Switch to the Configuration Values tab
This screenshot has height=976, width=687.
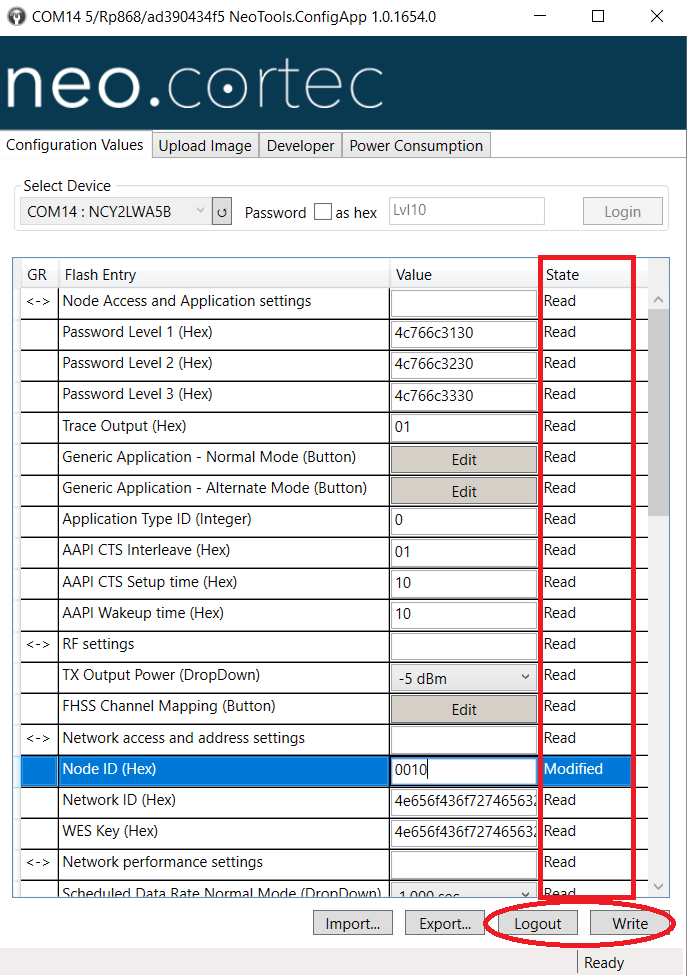(x=75, y=145)
